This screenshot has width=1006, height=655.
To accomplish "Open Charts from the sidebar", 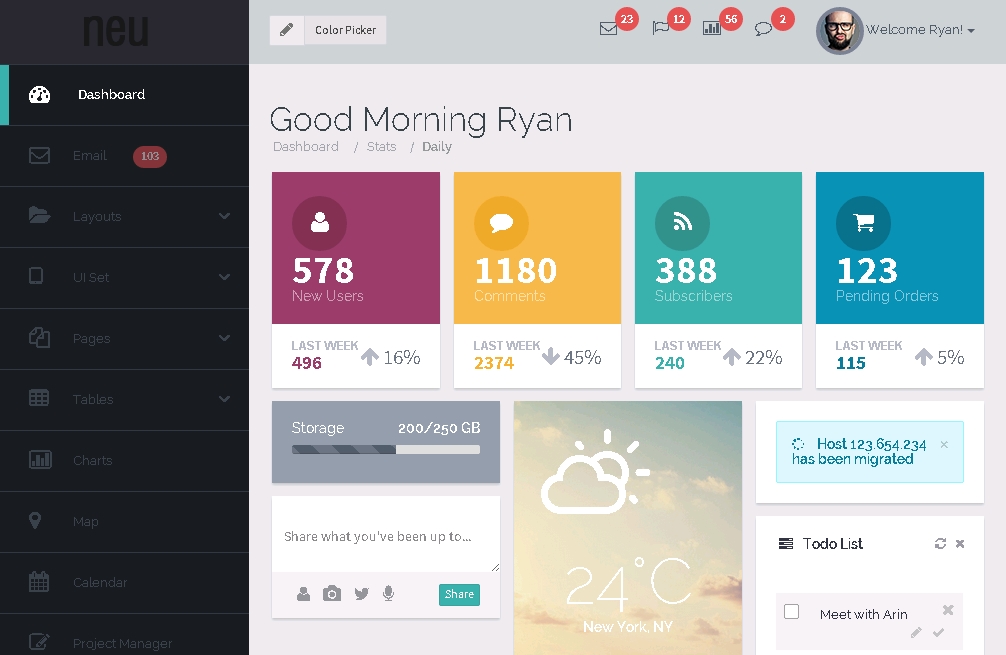I will [x=92, y=460].
